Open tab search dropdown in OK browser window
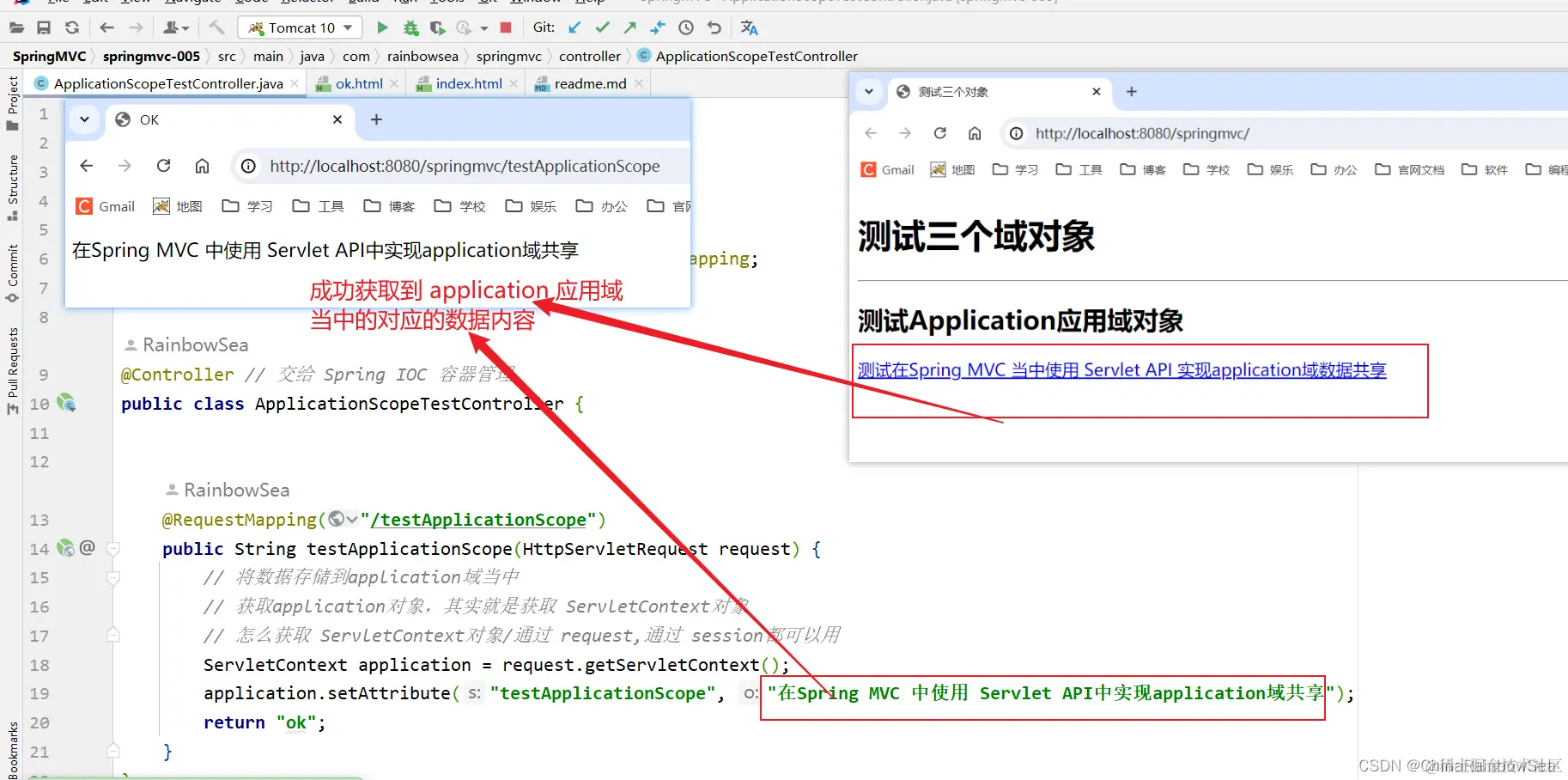Screen dimensions: 1568x780 coord(84,119)
